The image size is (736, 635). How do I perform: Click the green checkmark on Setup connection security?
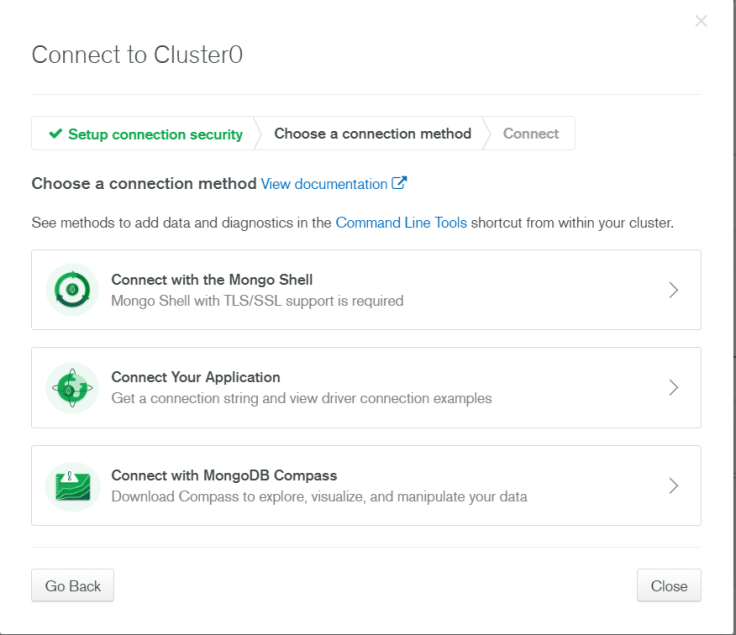[x=55, y=134]
